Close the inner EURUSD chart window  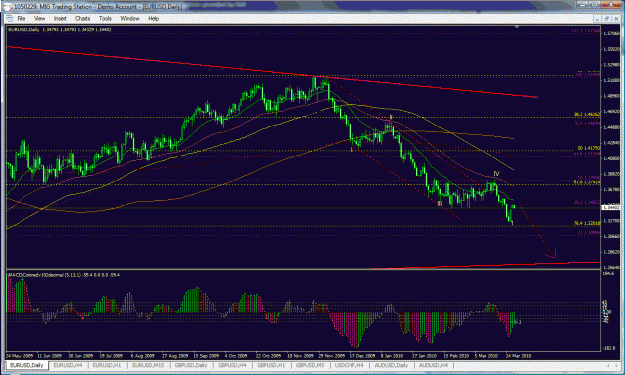(615, 18)
